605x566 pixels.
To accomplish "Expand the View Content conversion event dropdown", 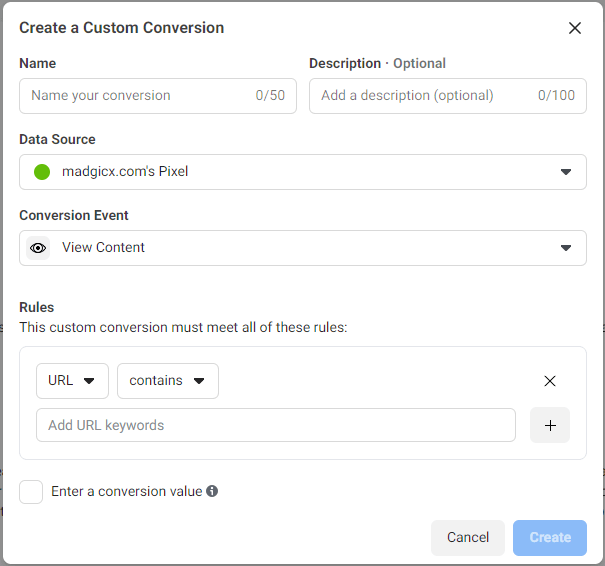I will [x=302, y=248].
